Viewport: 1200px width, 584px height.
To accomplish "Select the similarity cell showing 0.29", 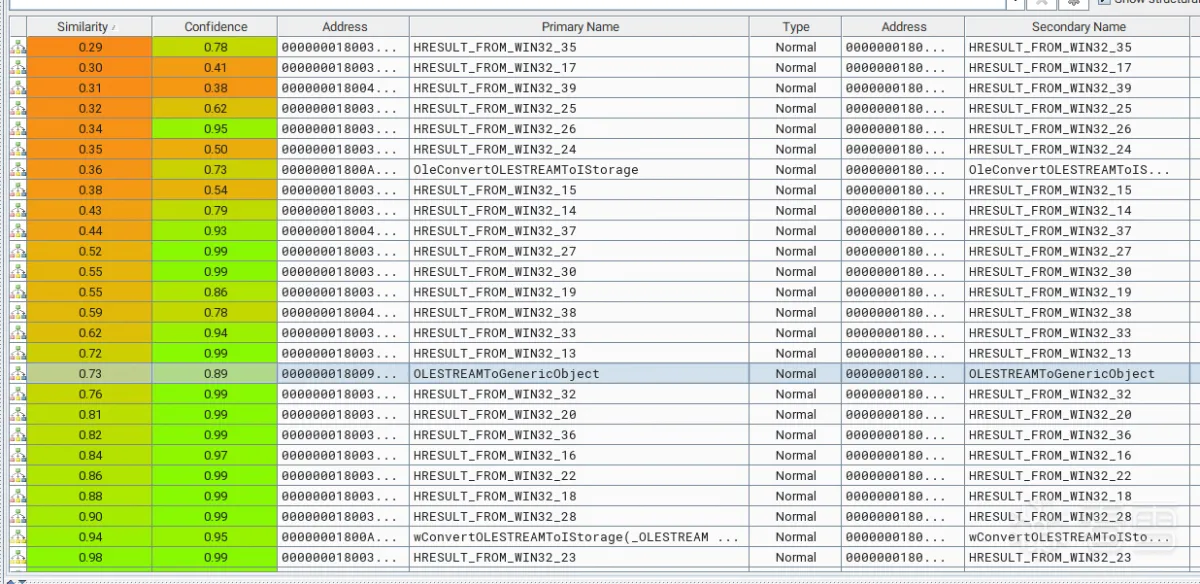I will pyautogui.click(x=90, y=47).
